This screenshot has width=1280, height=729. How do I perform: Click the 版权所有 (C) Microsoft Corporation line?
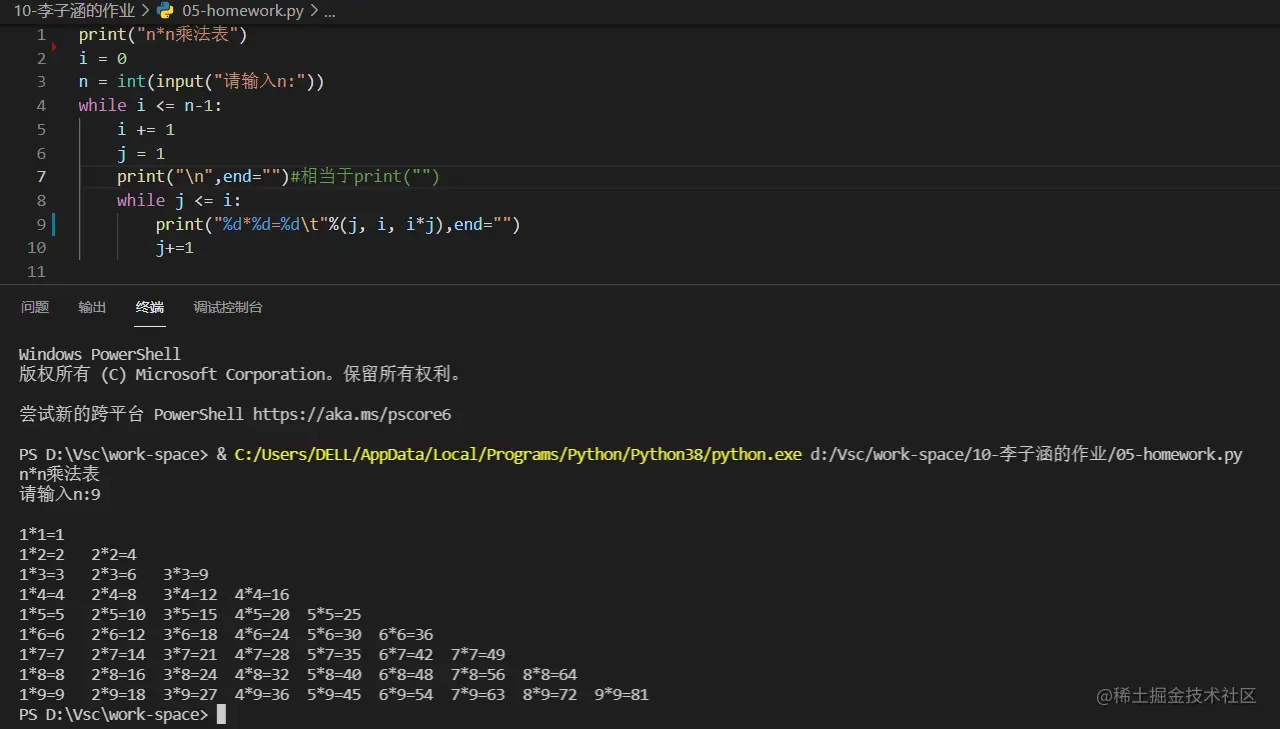241,374
